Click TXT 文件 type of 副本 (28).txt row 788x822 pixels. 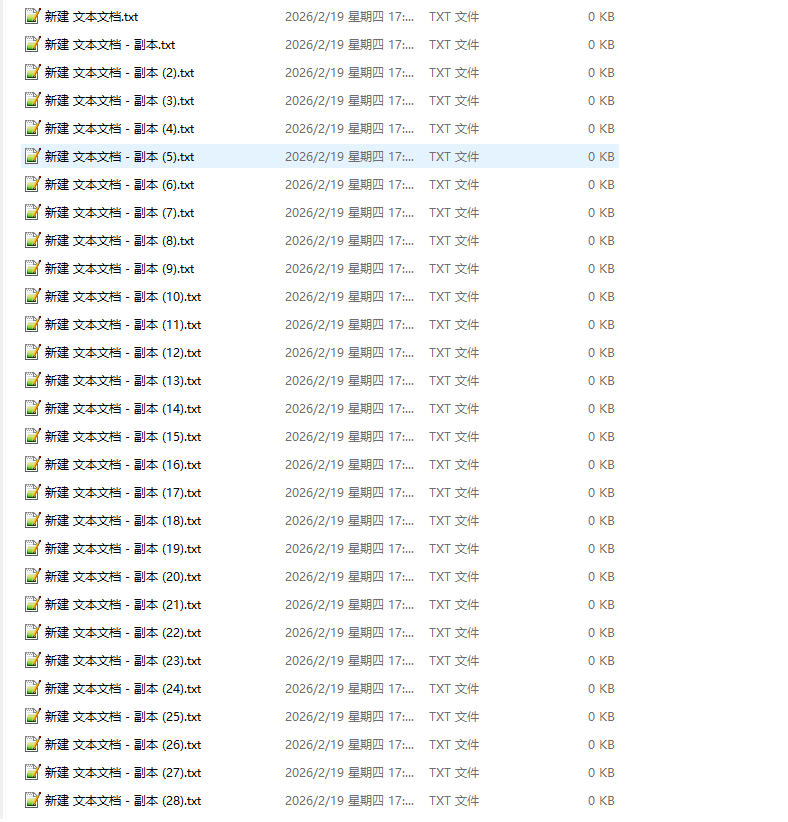(x=454, y=801)
